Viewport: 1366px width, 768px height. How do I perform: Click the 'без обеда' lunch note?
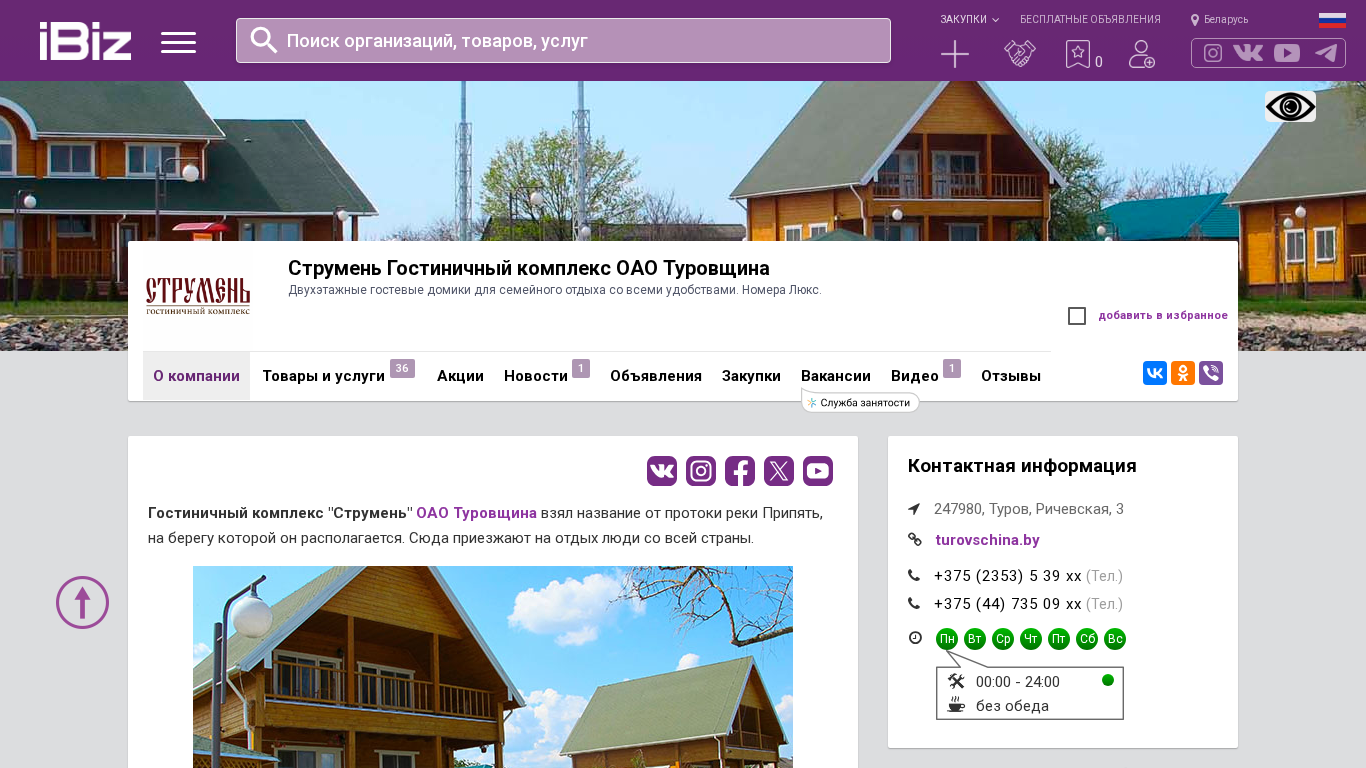pos(1012,706)
